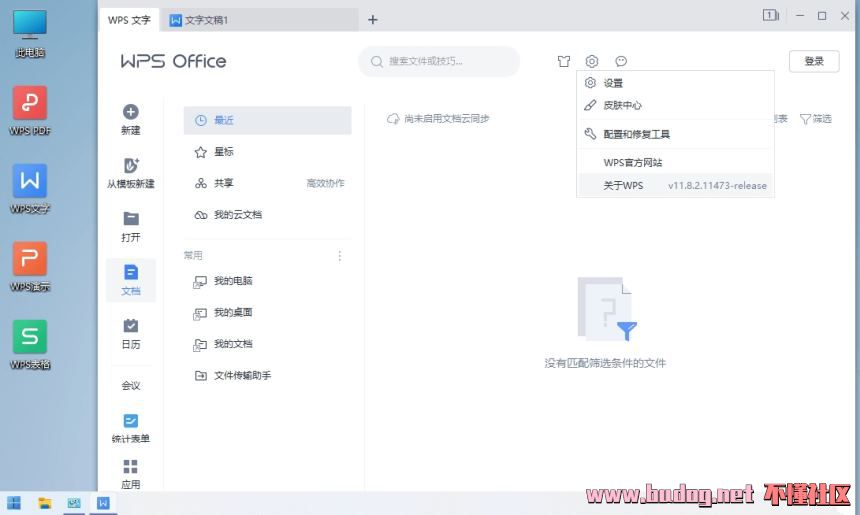The width and height of the screenshot is (860, 515).
Task: Open WPS官方网站 menu entry
Action: point(675,162)
